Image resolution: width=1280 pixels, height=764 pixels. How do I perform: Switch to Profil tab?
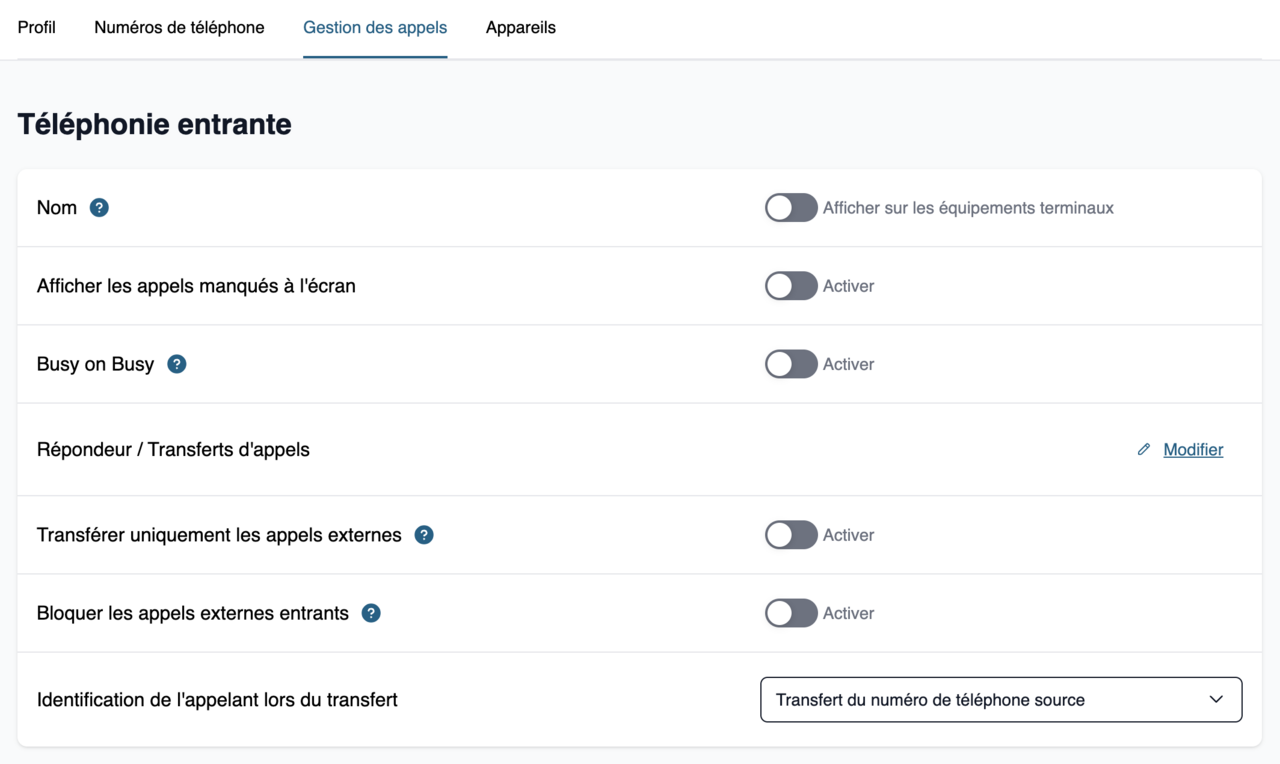coord(37,28)
